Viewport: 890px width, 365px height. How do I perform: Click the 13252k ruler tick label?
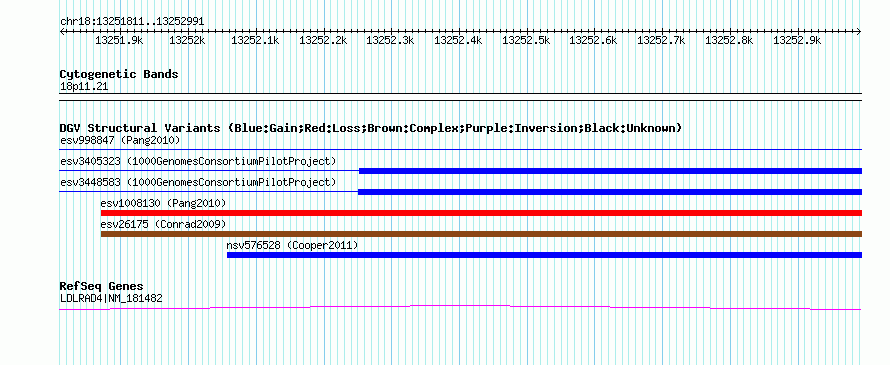pyautogui.click(x=187, y=40)
